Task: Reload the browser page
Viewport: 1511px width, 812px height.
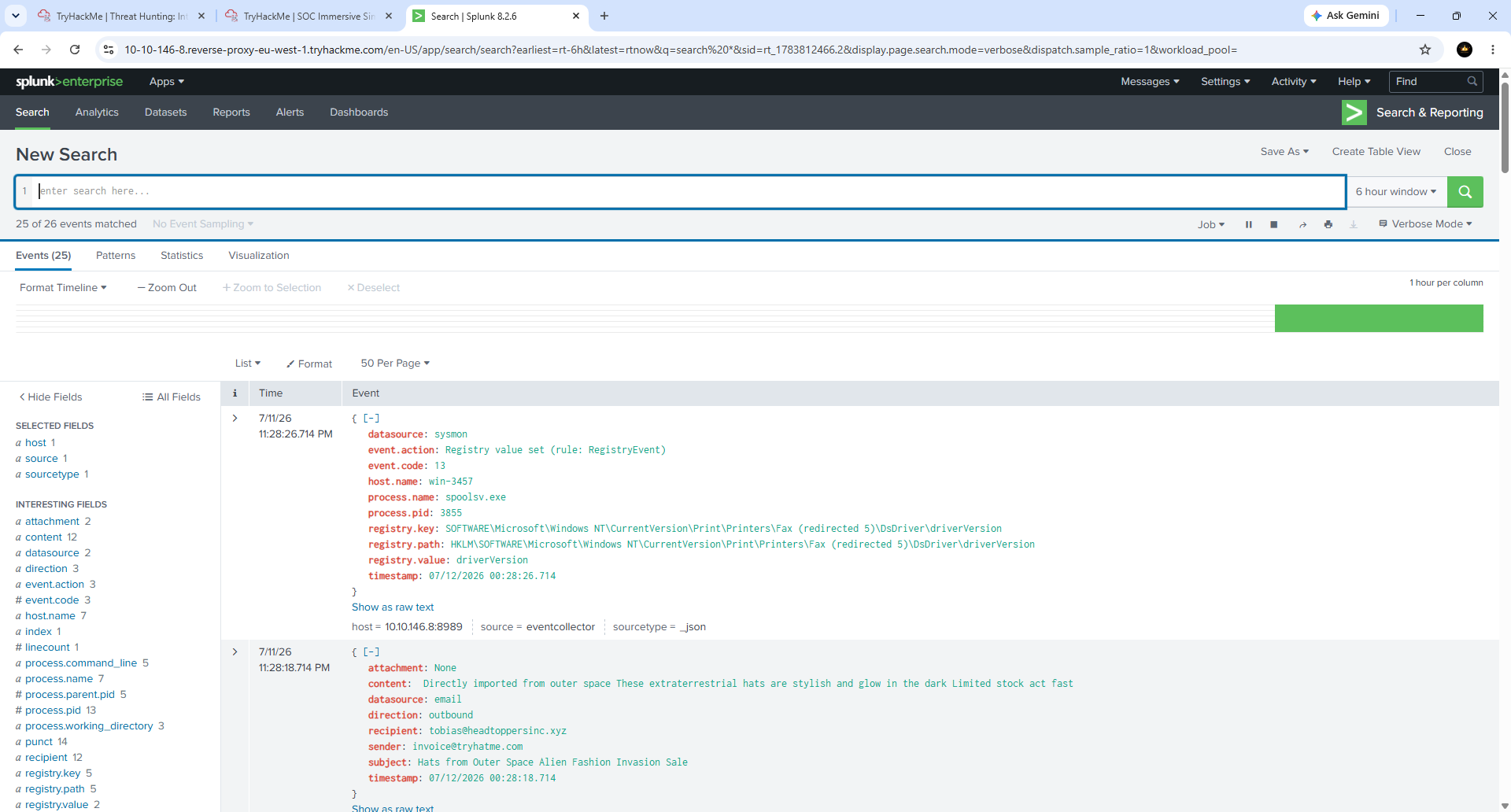Action: [x=75, y=50]
